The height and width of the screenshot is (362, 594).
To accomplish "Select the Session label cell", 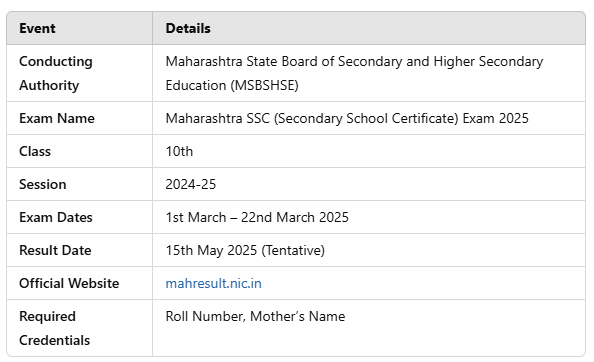I will click(x=80, y=184).
